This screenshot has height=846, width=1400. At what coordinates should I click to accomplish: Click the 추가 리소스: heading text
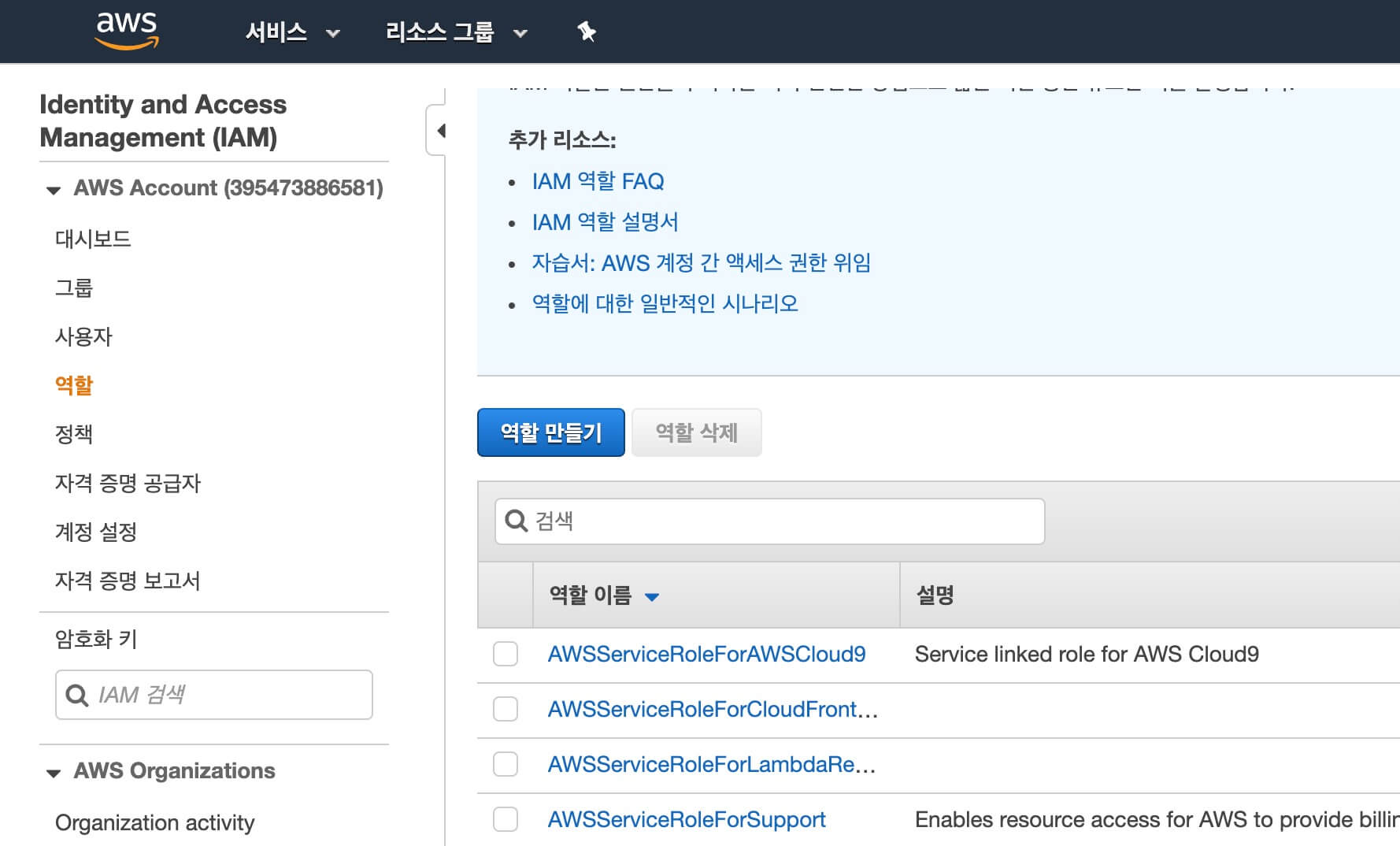(x=562, y=140)
